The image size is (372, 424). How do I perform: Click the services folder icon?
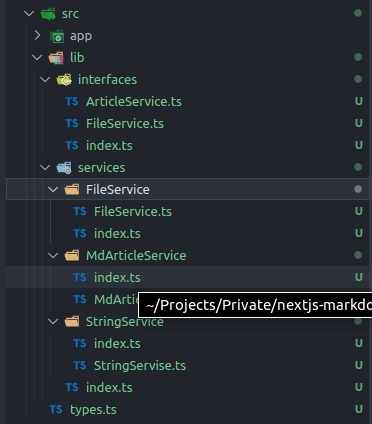click(64, 168)
